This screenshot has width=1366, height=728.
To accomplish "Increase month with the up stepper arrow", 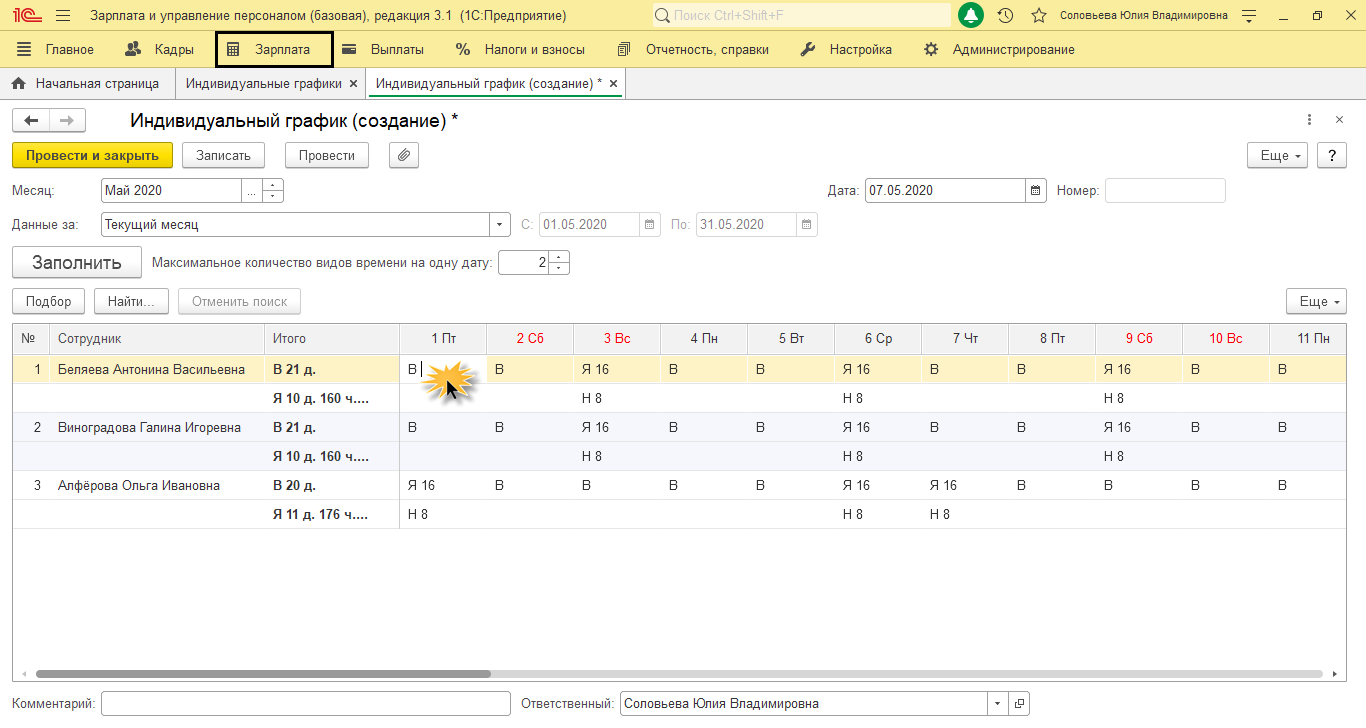I will 273,184.
